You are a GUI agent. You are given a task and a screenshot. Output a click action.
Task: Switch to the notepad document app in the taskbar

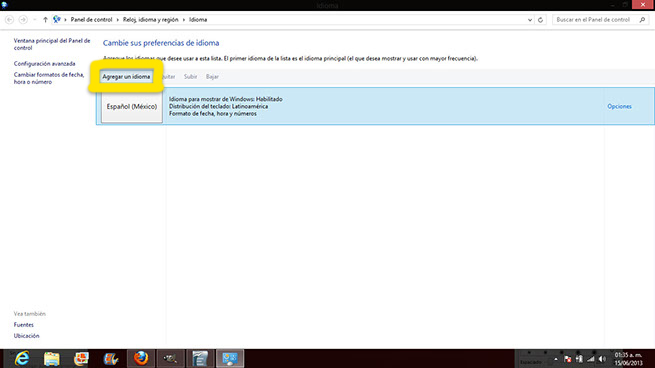200,358
